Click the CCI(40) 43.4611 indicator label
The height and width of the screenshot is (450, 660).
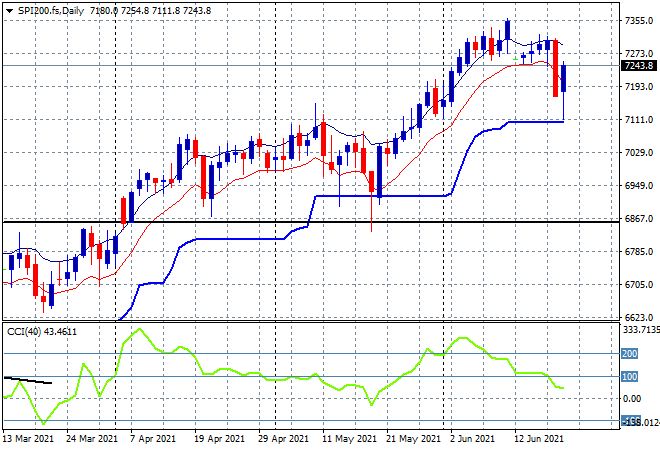click(x=42, y=332)
